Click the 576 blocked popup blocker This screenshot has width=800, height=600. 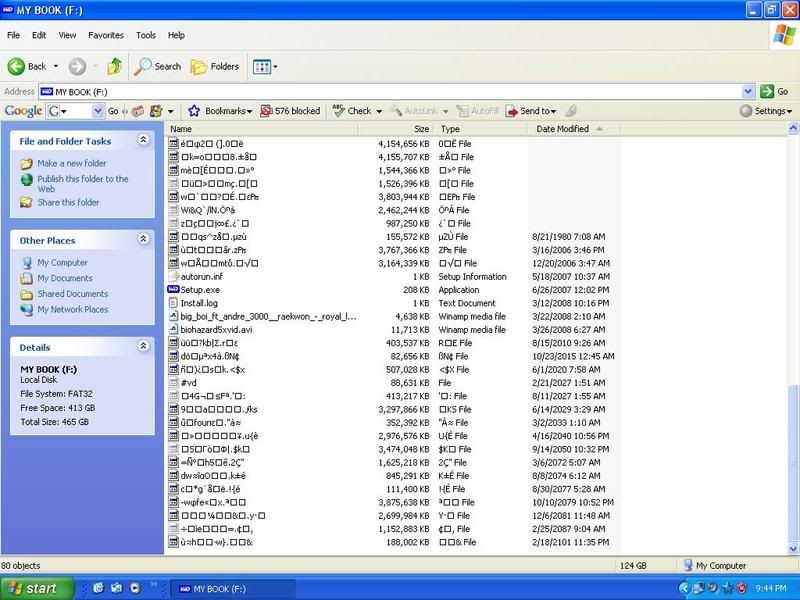290,111
